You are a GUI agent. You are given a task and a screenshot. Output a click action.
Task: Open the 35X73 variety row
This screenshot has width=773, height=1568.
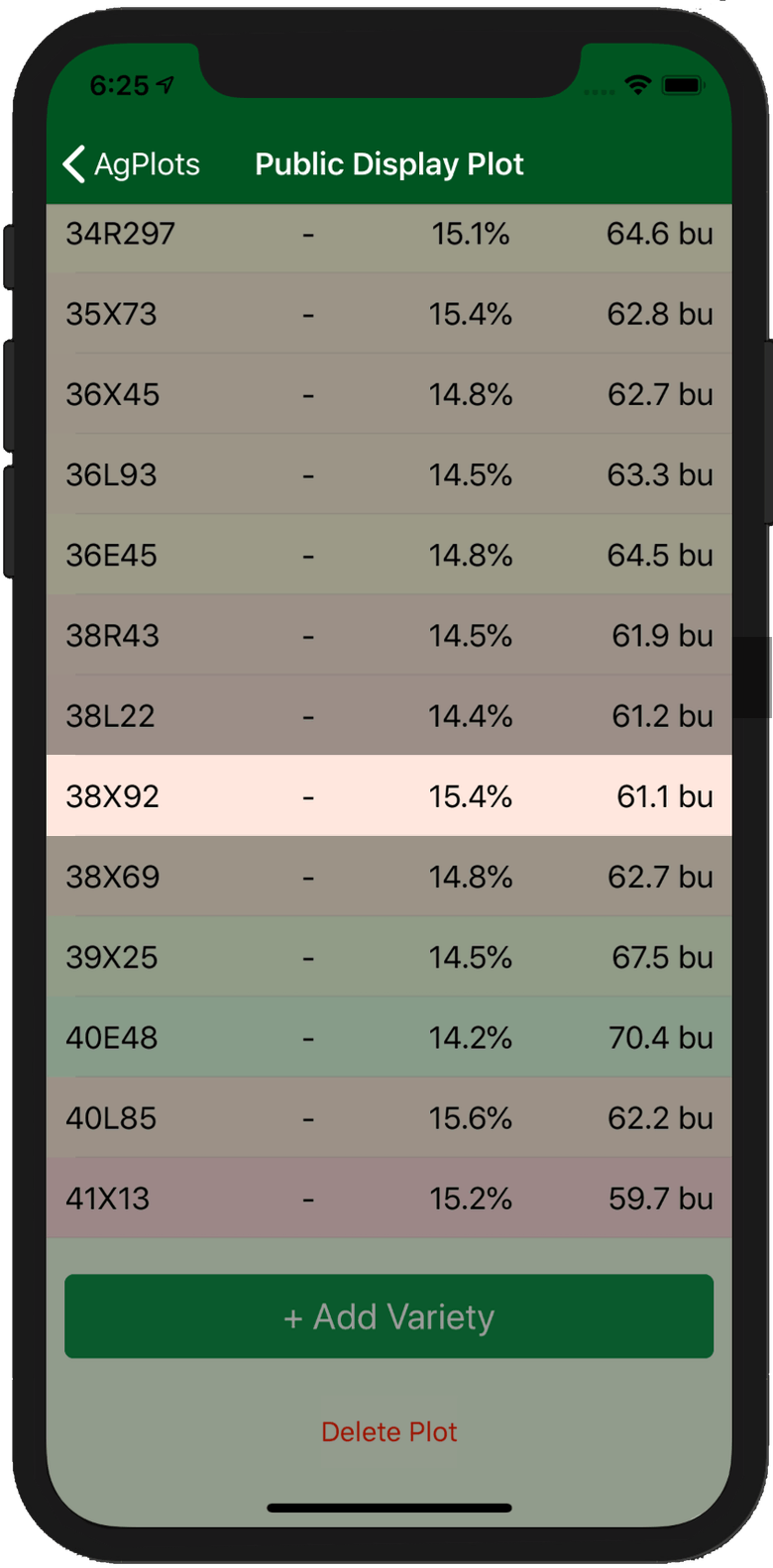[389, 314]
